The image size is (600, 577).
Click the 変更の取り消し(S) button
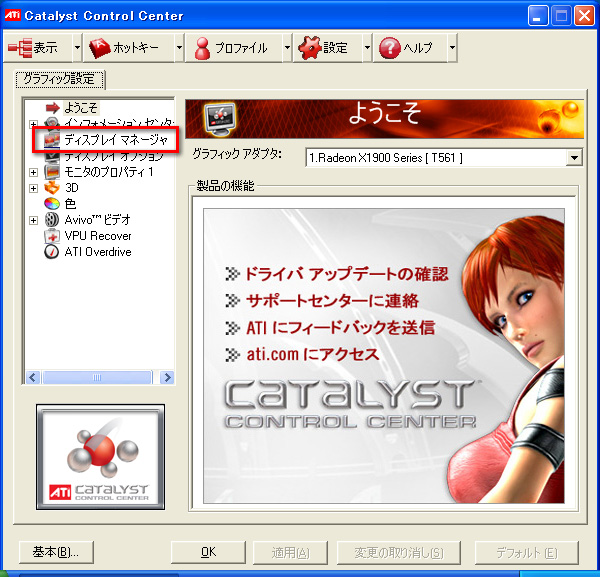(x=399, y=552)
